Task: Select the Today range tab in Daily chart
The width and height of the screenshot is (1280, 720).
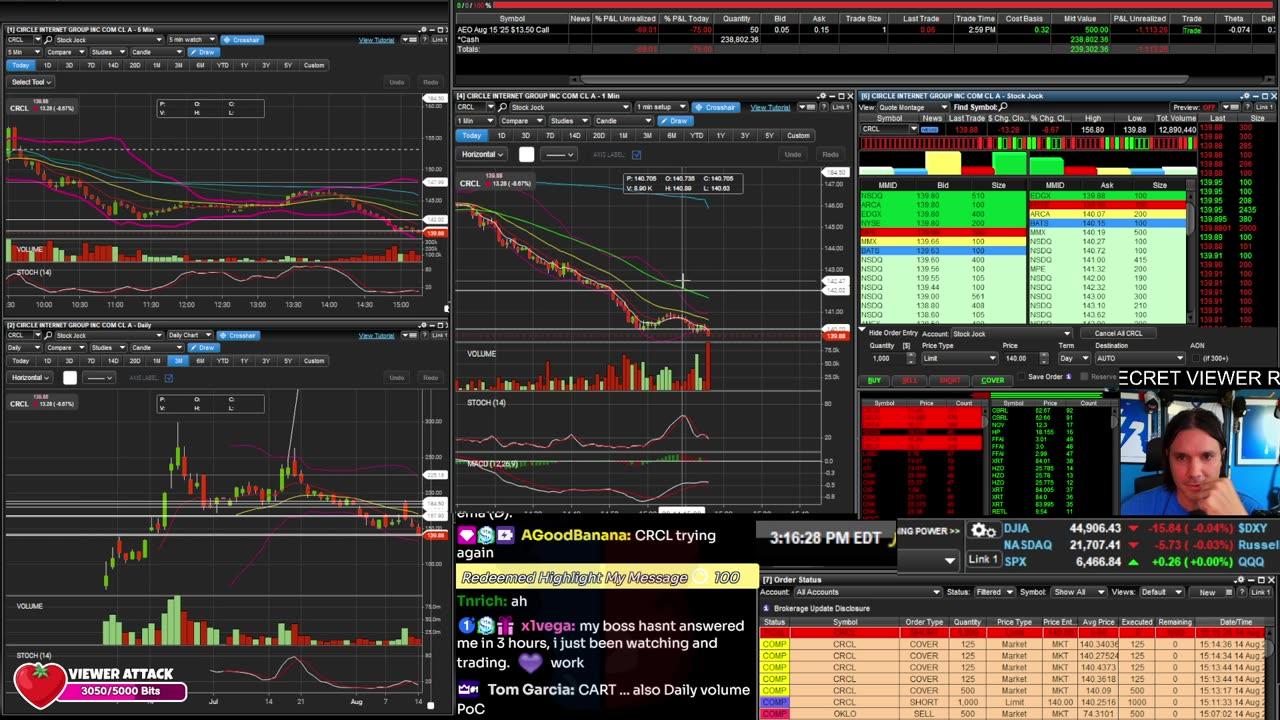Action: [21, 361]
